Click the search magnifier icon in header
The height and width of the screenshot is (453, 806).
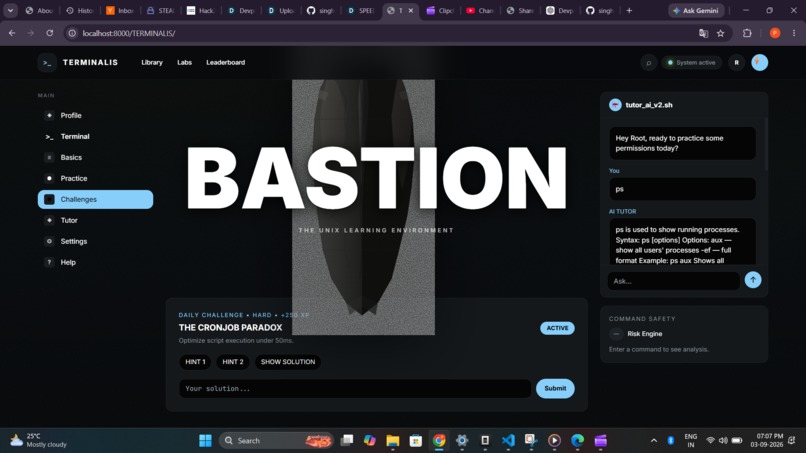(x=649, y=63)
